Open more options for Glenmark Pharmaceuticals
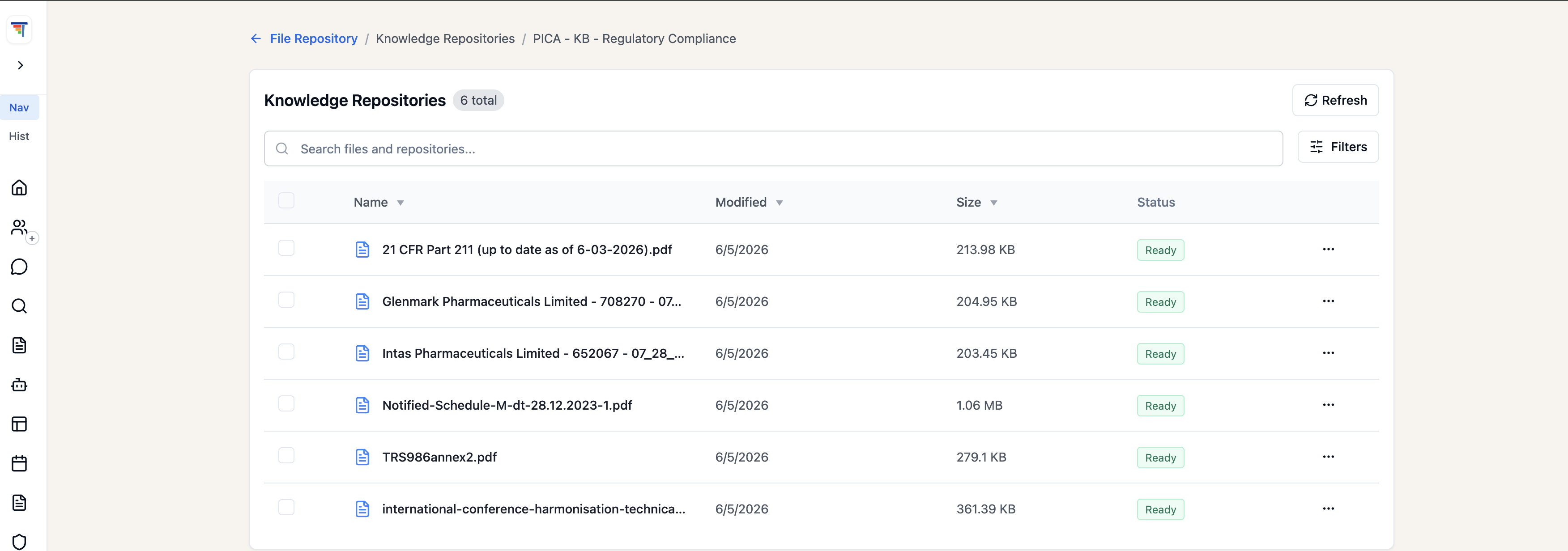Image resolution: width=1568 pixels, height=551 pixels. pos(1328,301)
